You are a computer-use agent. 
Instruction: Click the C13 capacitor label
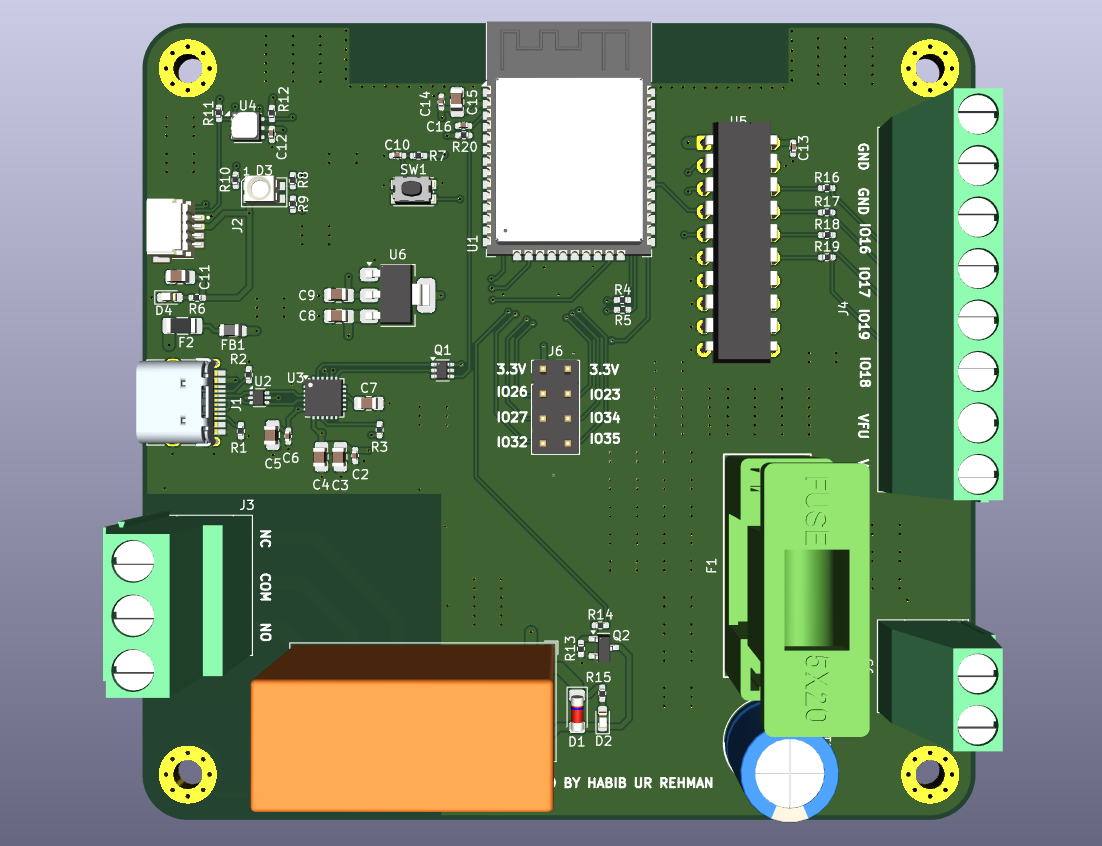pos(803,148)
